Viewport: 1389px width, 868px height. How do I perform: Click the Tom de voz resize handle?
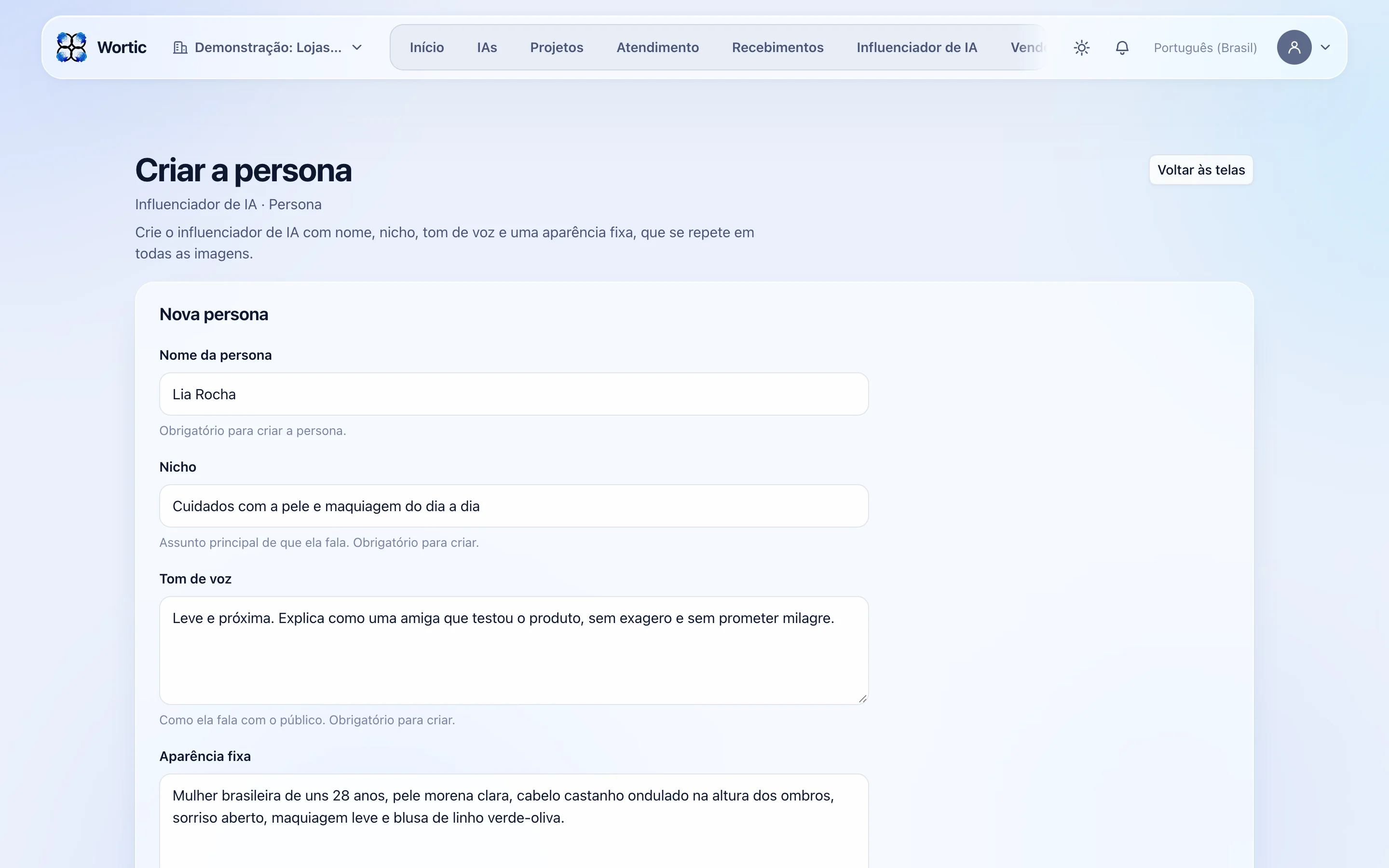pyautogui.click(x=862, y=698)
